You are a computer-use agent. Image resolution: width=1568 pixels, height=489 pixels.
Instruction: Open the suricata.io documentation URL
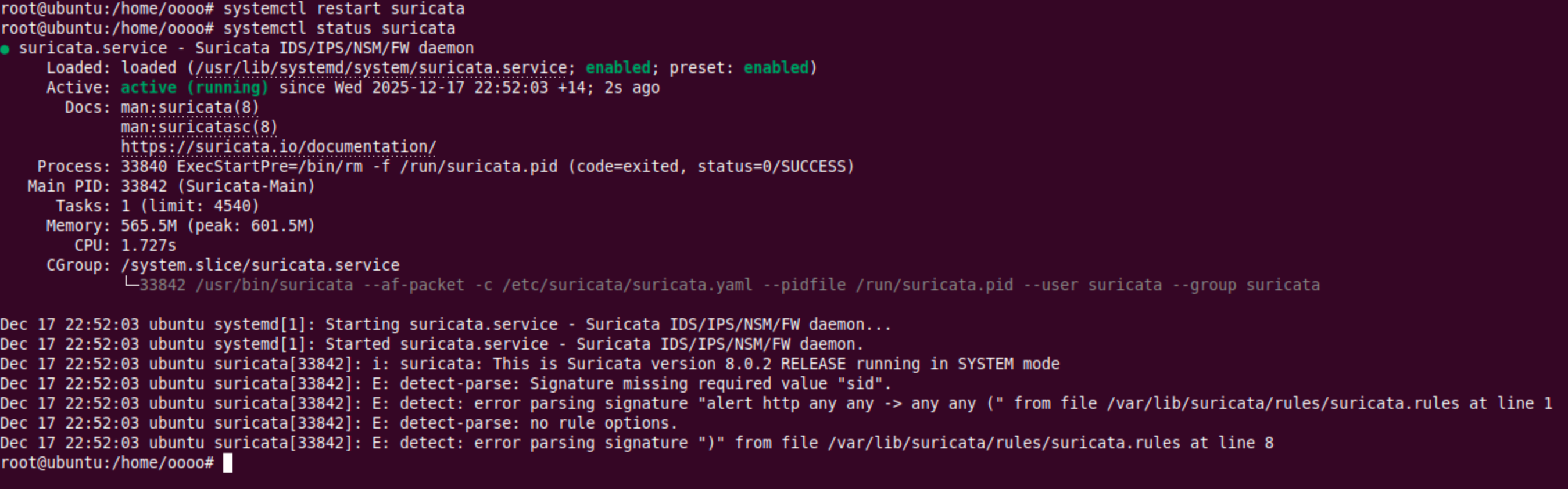pos(278,147)
